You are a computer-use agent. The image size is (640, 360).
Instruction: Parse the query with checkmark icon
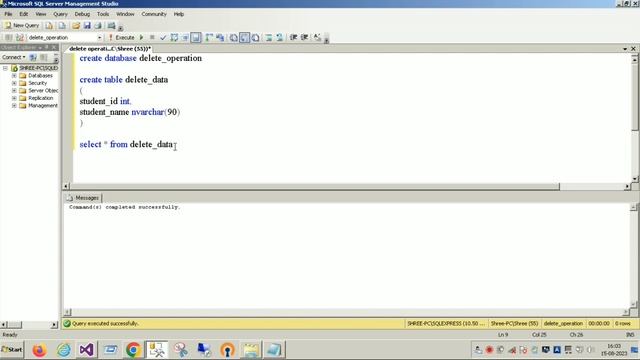coord(163,38)
